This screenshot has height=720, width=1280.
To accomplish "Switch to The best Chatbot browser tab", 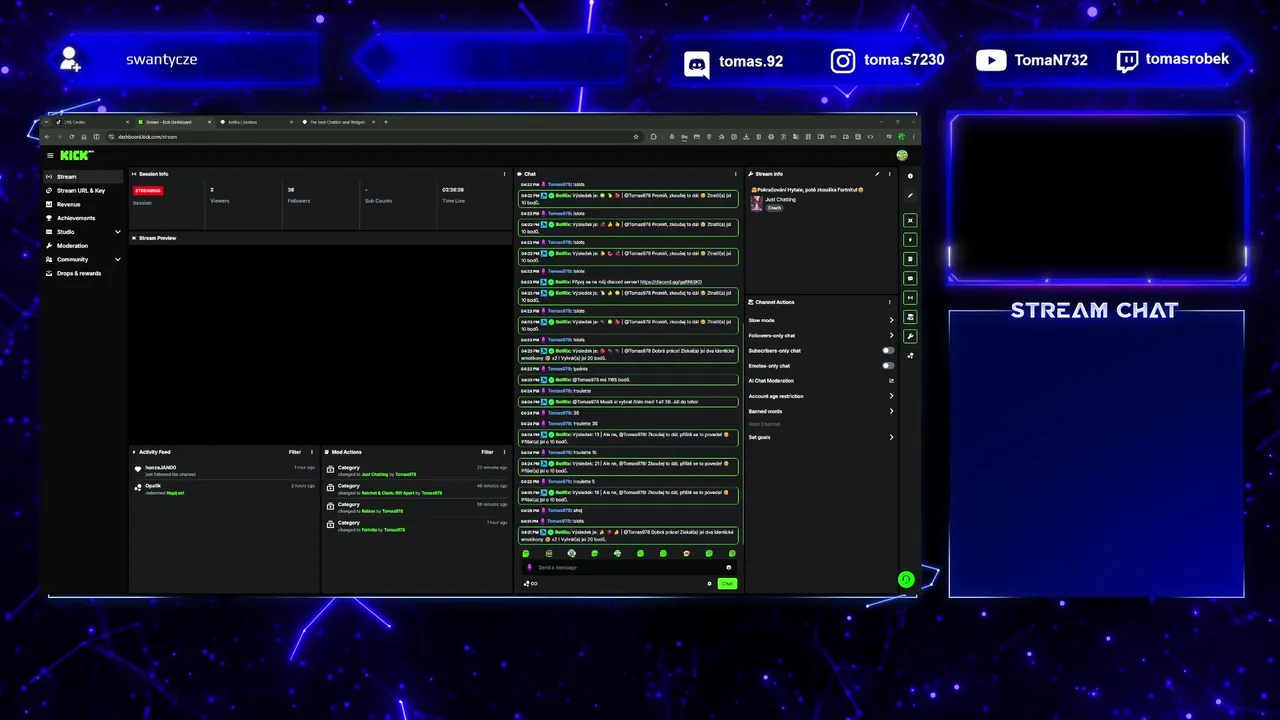I will point(337,122).
